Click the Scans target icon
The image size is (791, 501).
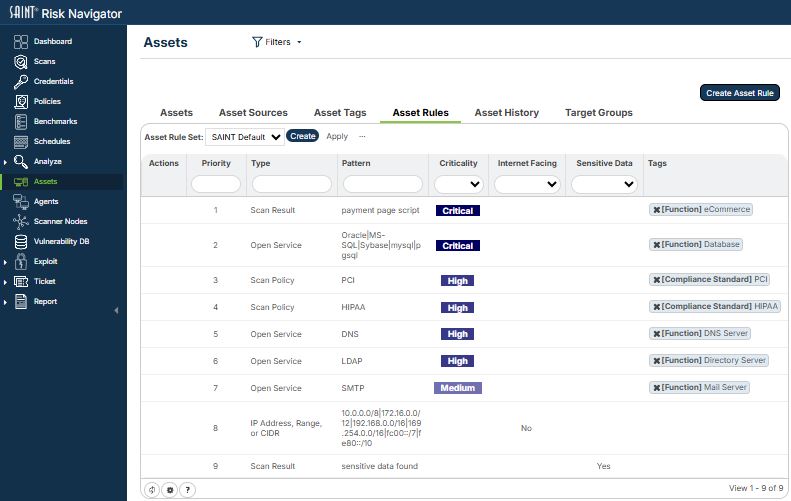(x=21, y=62)
